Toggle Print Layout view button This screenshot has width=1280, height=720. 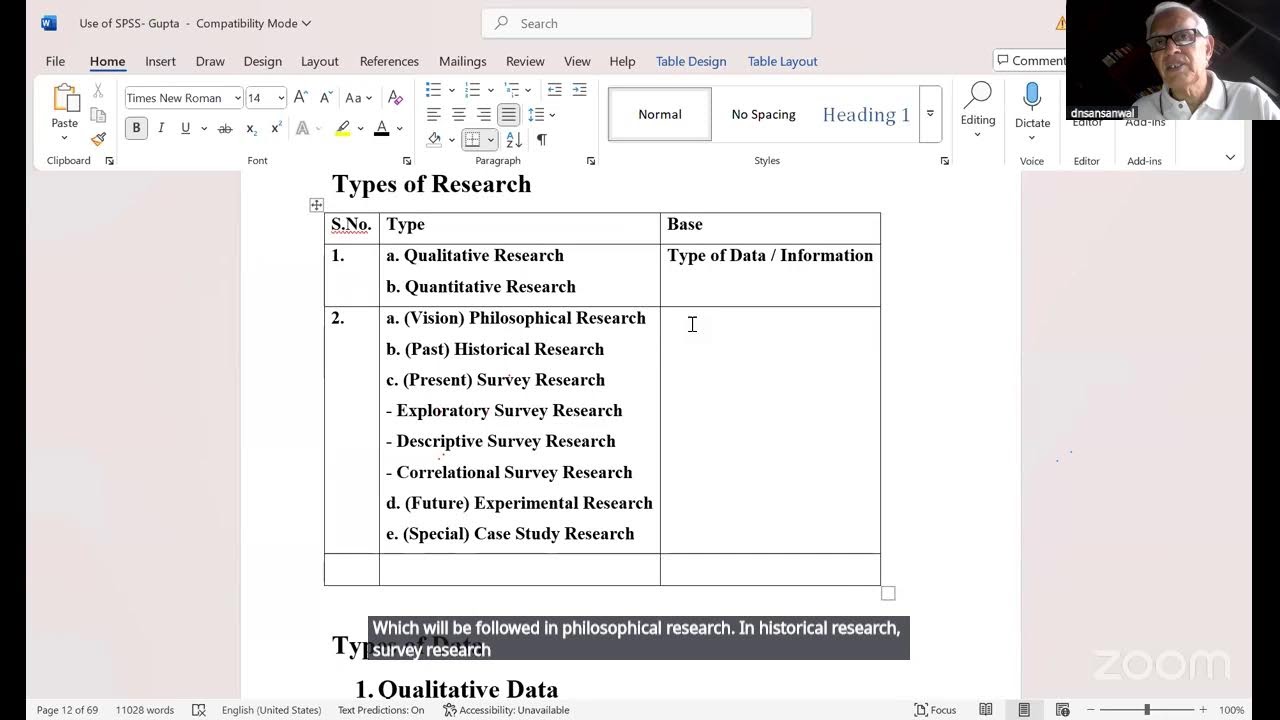[x=1024, y=710]
